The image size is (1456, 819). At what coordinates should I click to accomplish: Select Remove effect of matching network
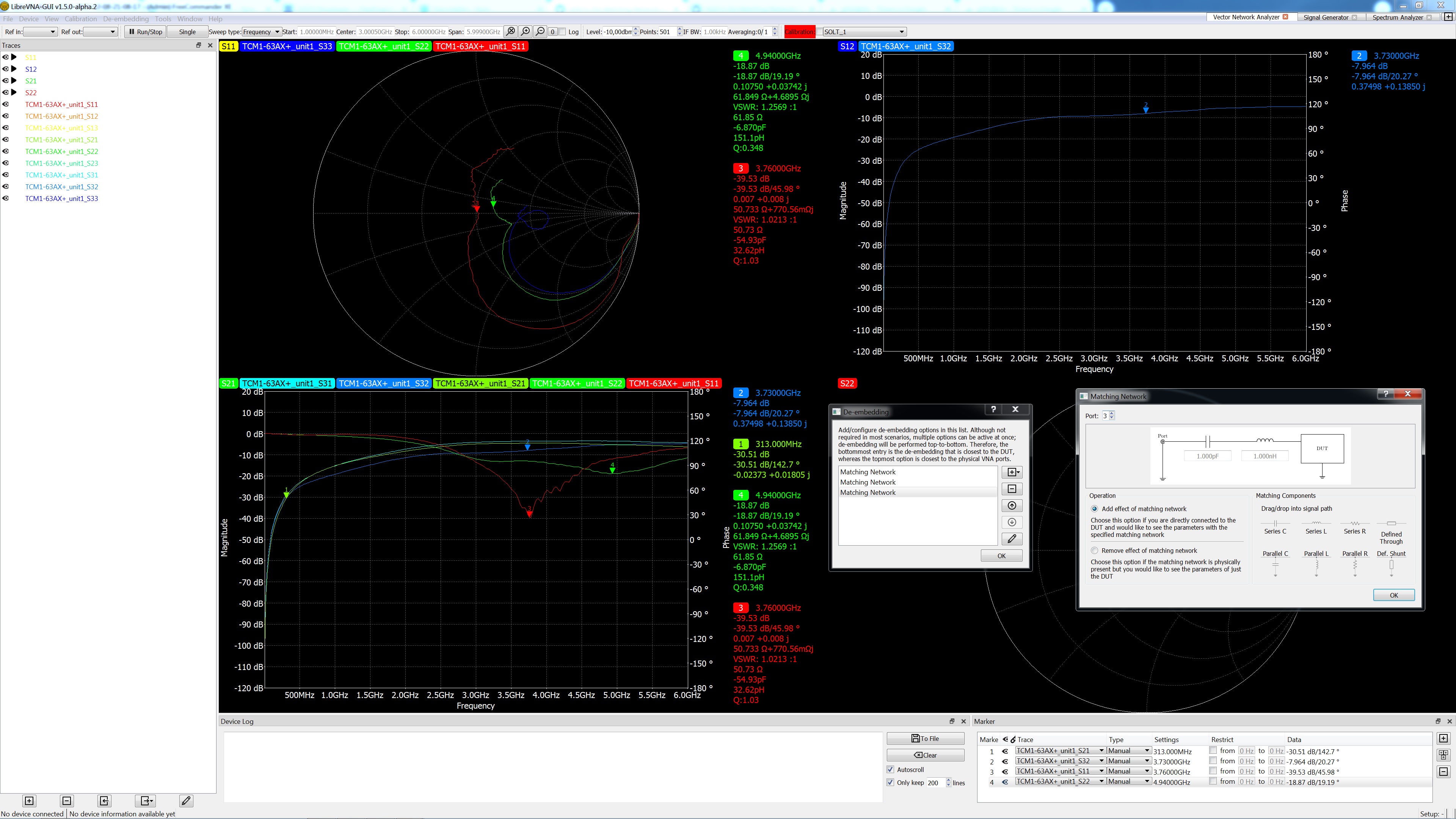1095,551
